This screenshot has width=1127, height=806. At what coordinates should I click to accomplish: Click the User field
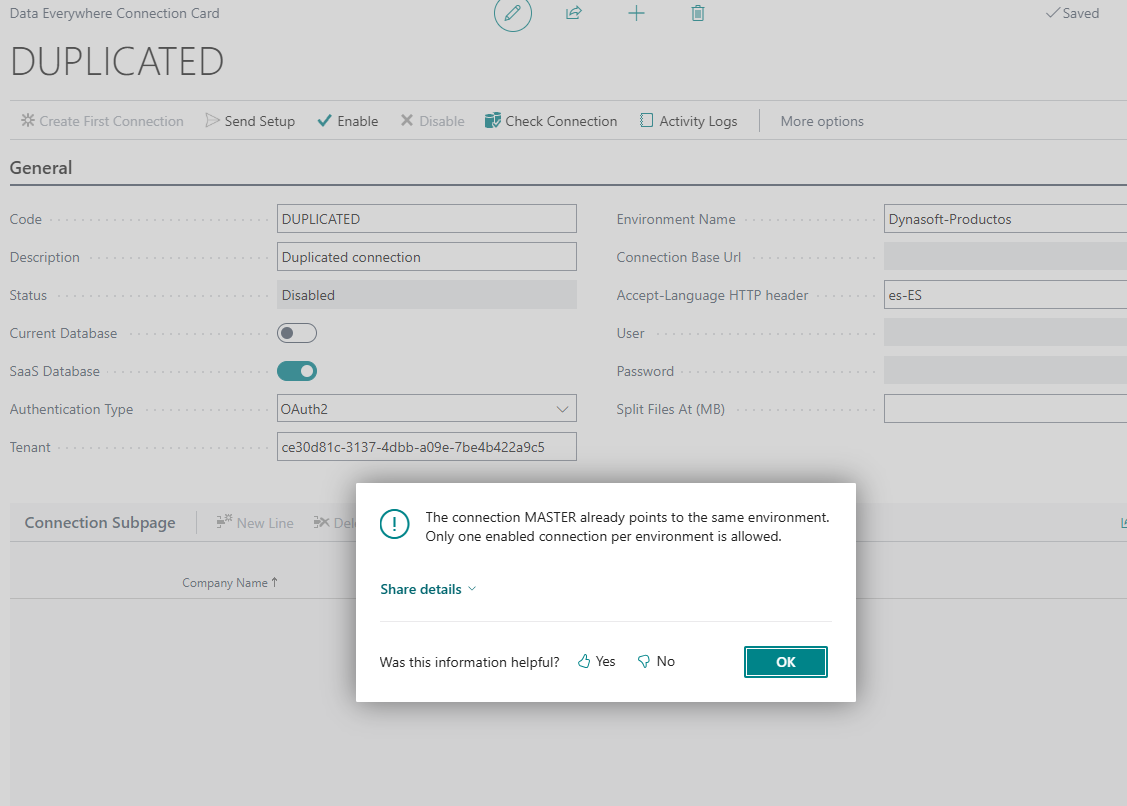pyautogui.click(x=1006, y=333)
